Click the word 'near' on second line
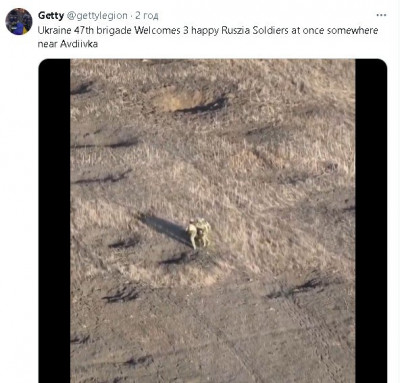 click(x=48, y=44)
